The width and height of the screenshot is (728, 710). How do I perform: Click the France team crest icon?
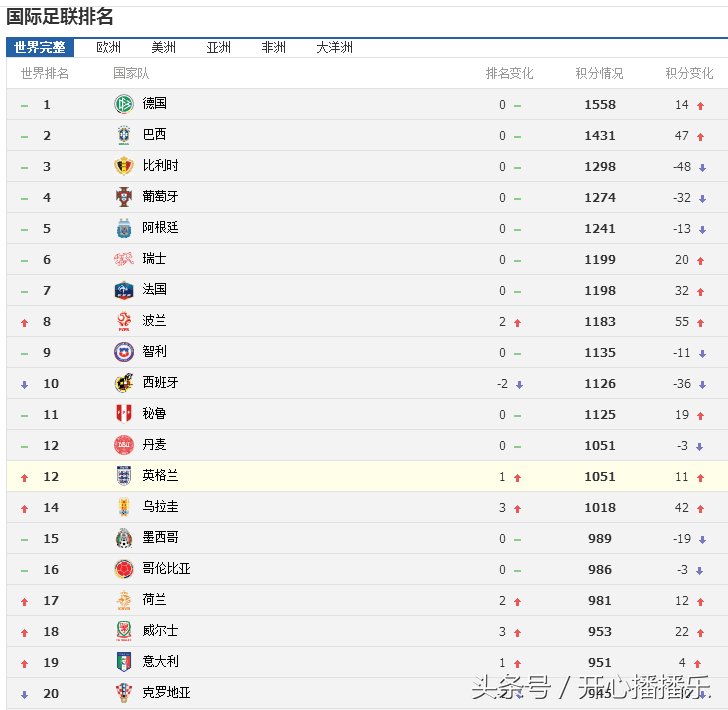pyautogui.click(x=124, y=290)
